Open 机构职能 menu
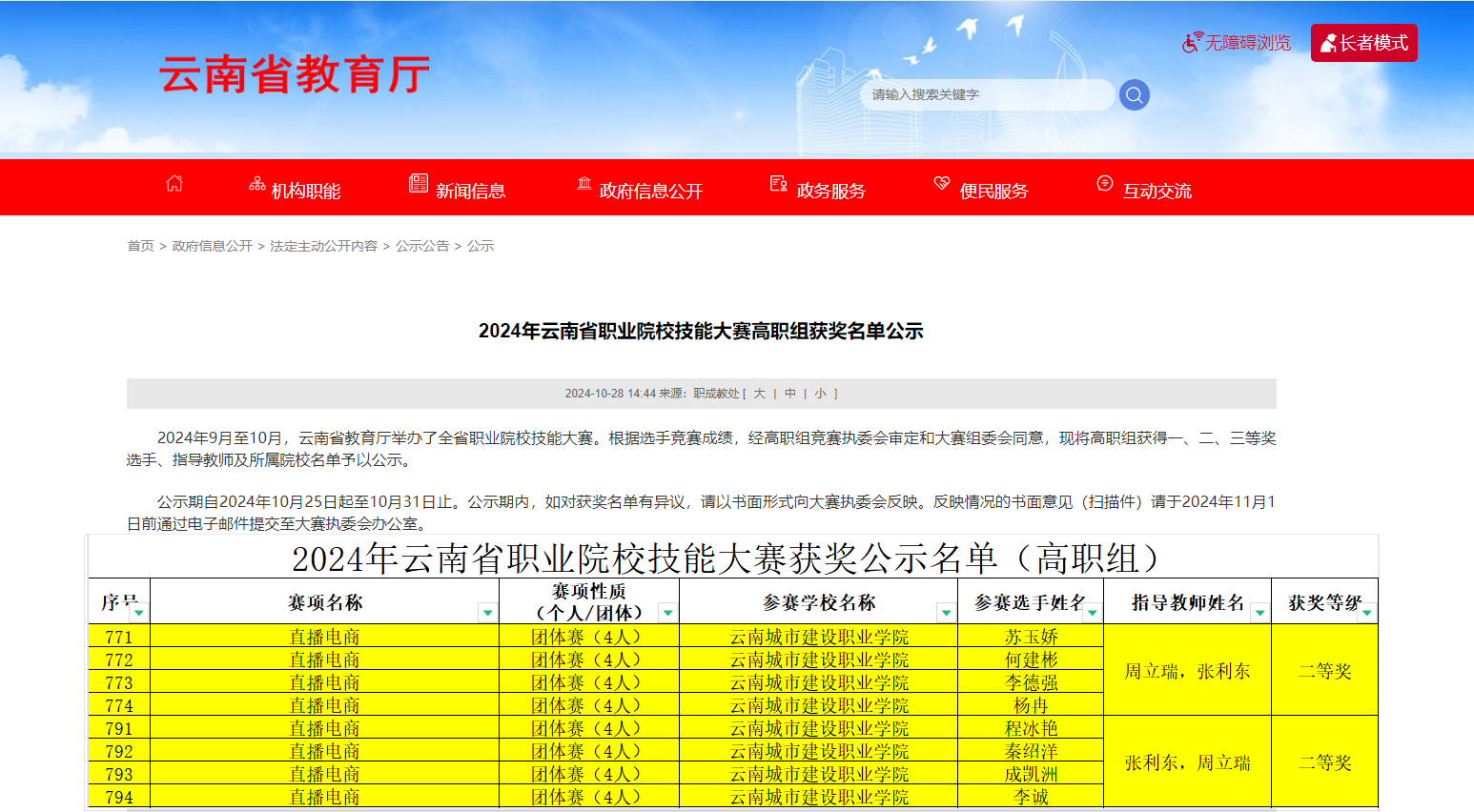The height and width of the screenshot is (812, 1474). (306, 192)
